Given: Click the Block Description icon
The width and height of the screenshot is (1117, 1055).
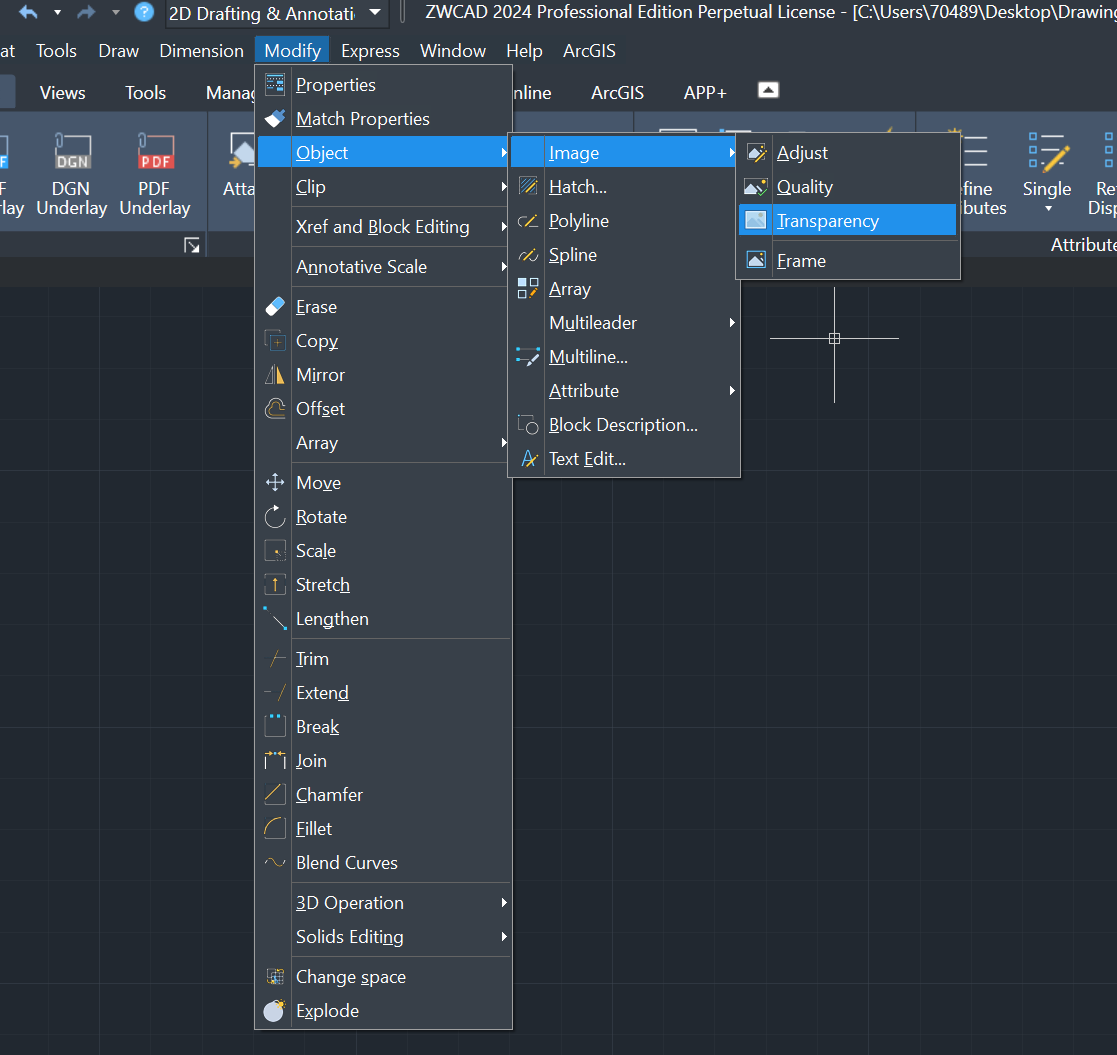Looking at the screenshot, I should tap(528, 425).
